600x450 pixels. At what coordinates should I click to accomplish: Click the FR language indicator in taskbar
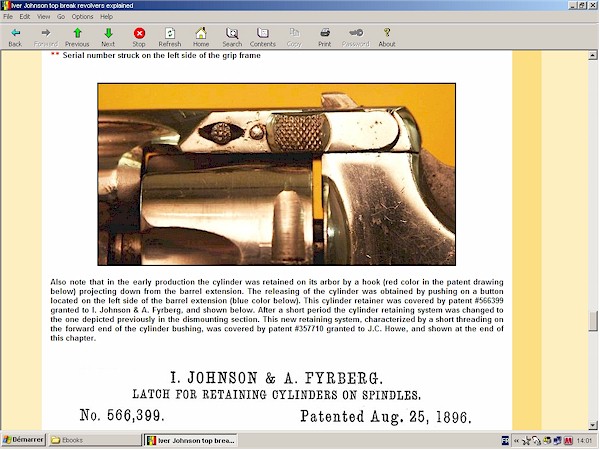click(x=505, y=441)
